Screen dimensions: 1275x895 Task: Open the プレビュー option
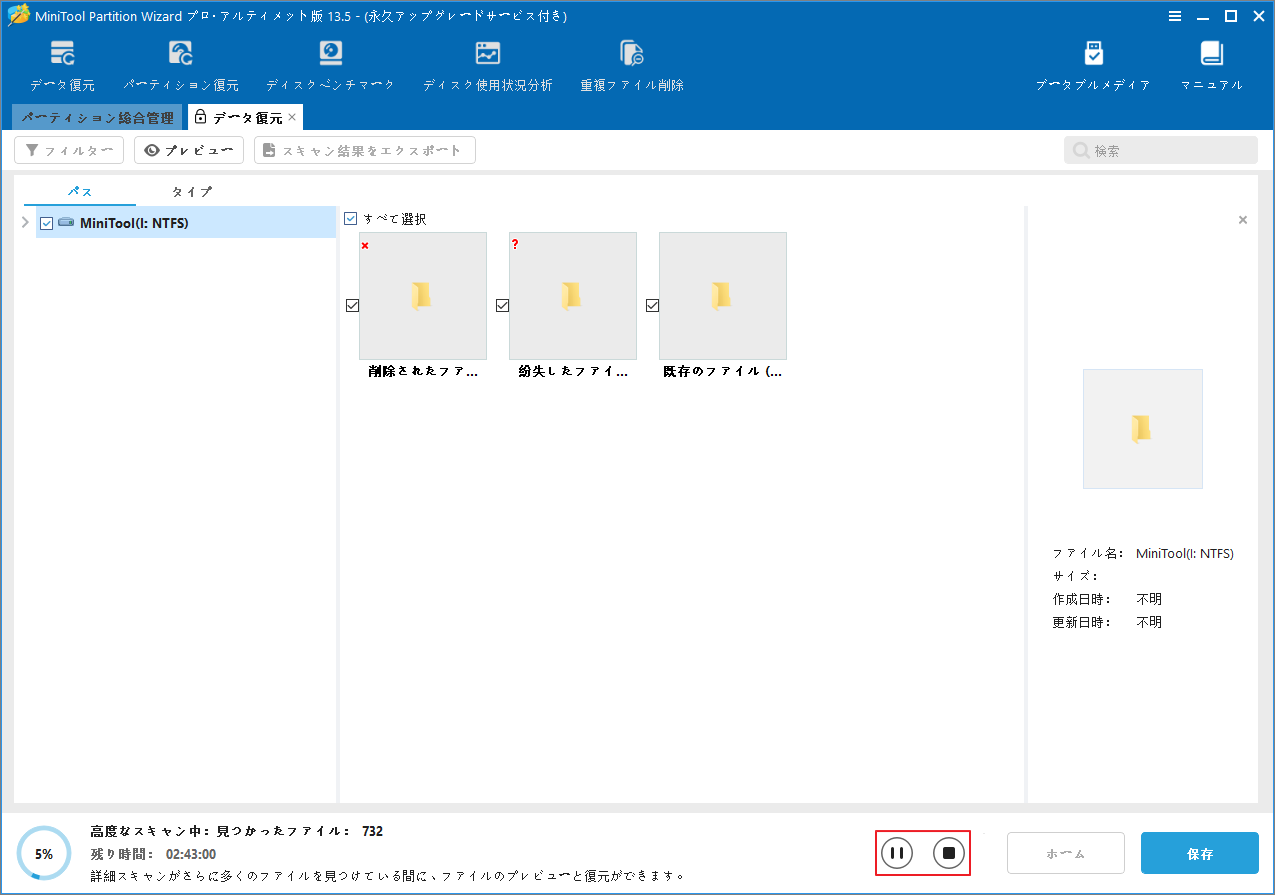coord(188,149)
